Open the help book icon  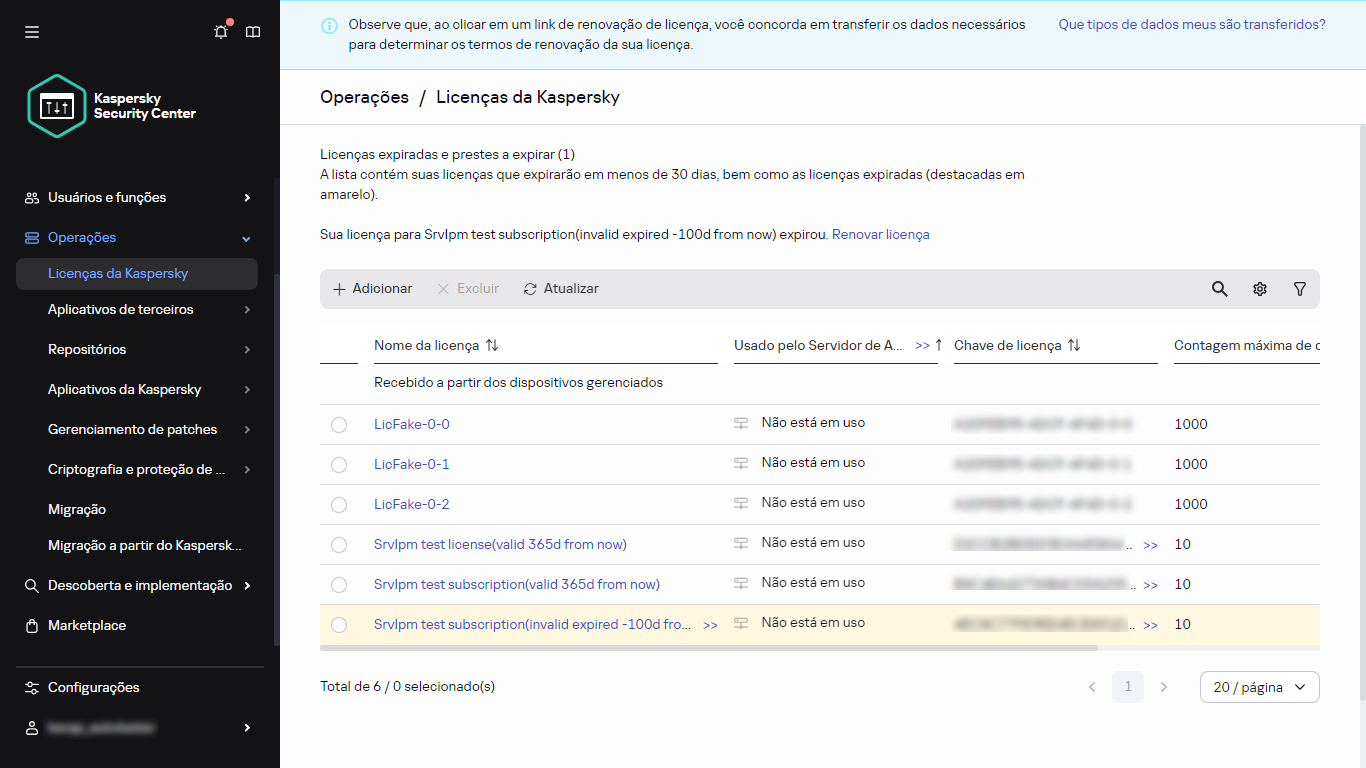253,32
